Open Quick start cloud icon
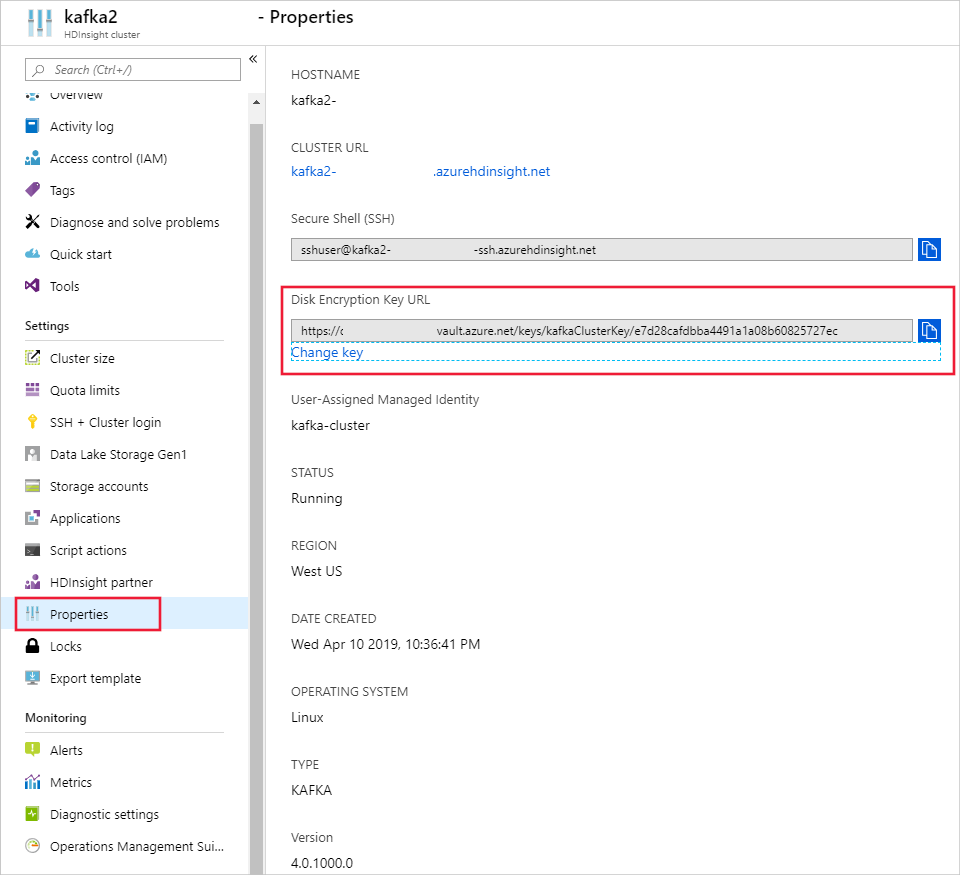This screenshot has width=960, height=875. click(32, 255)
